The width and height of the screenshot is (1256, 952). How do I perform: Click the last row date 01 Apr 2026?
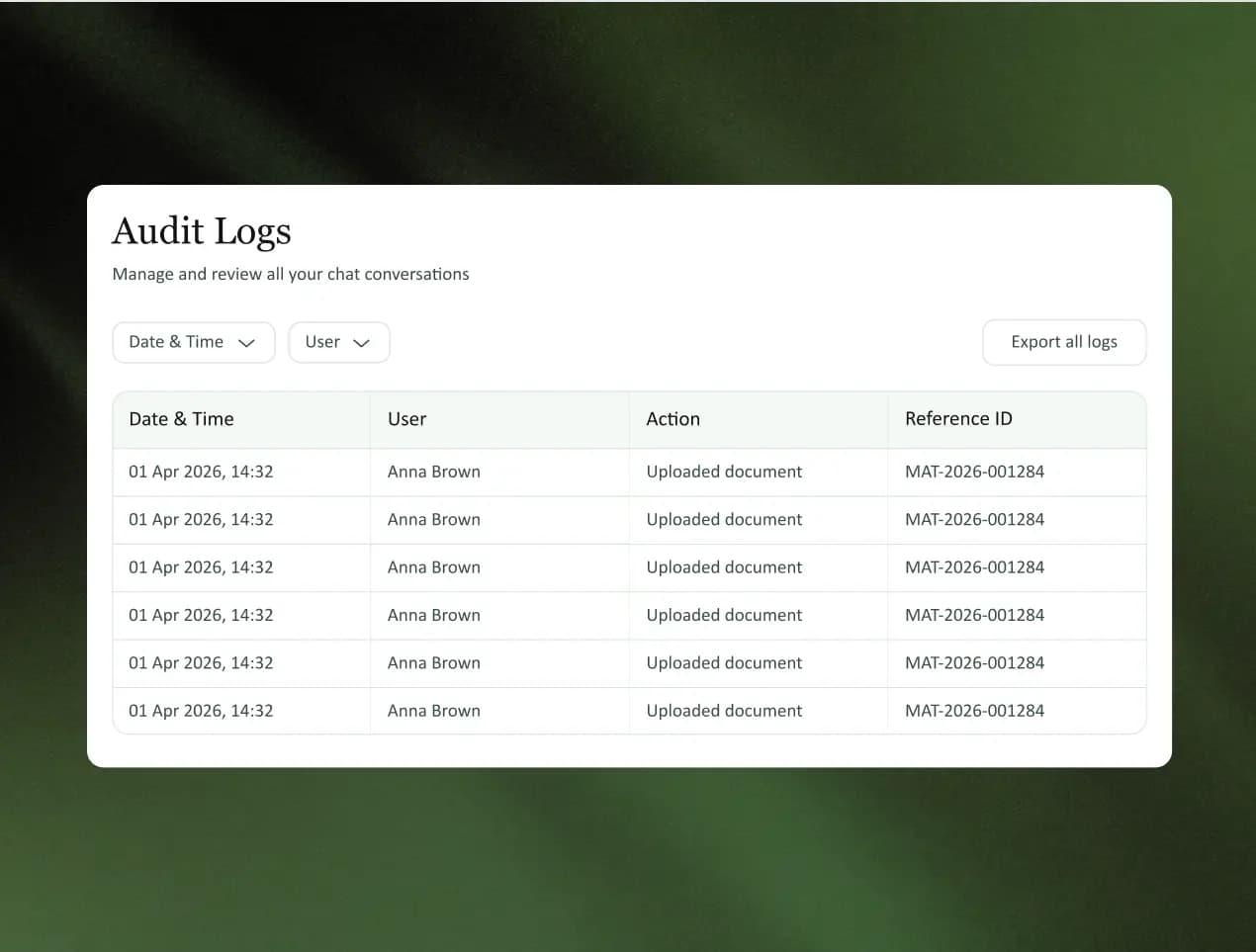176,711
